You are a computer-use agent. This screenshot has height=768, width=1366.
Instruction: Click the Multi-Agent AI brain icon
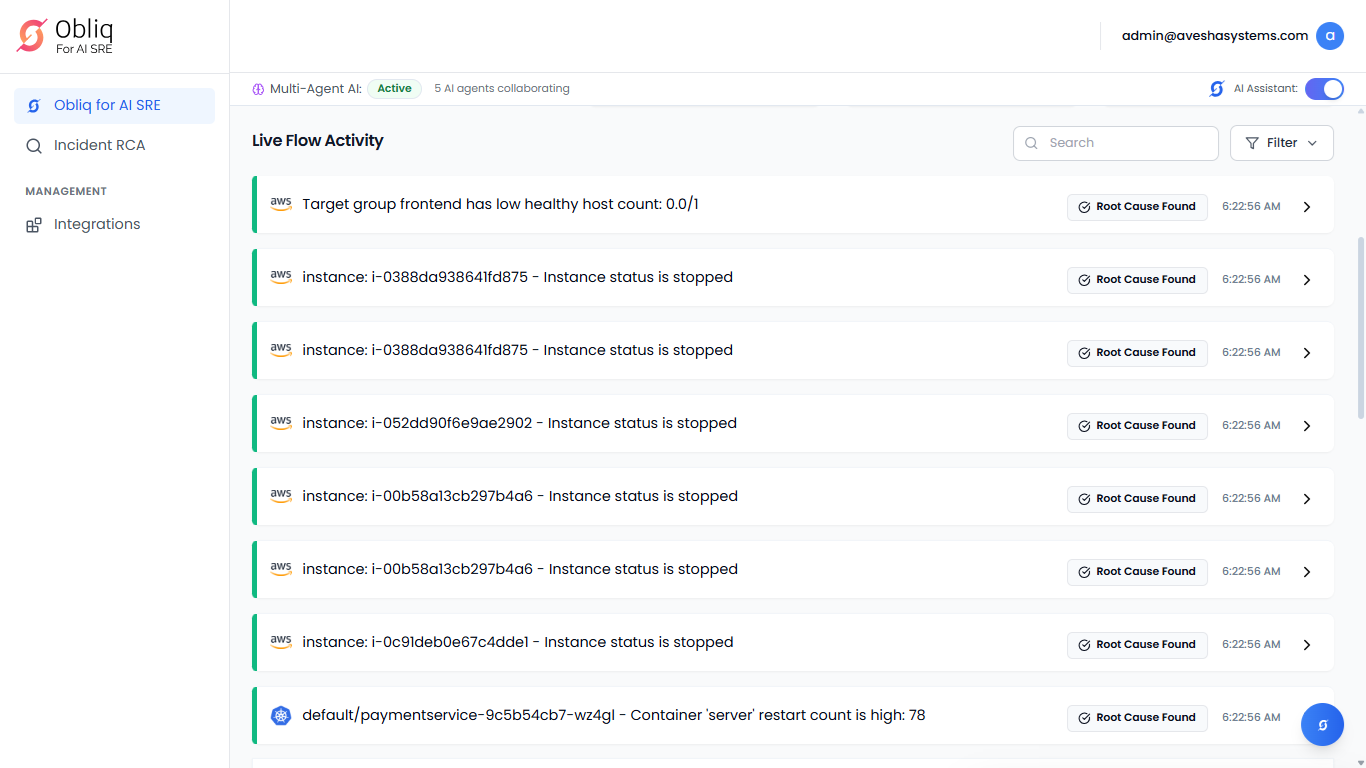258,89
